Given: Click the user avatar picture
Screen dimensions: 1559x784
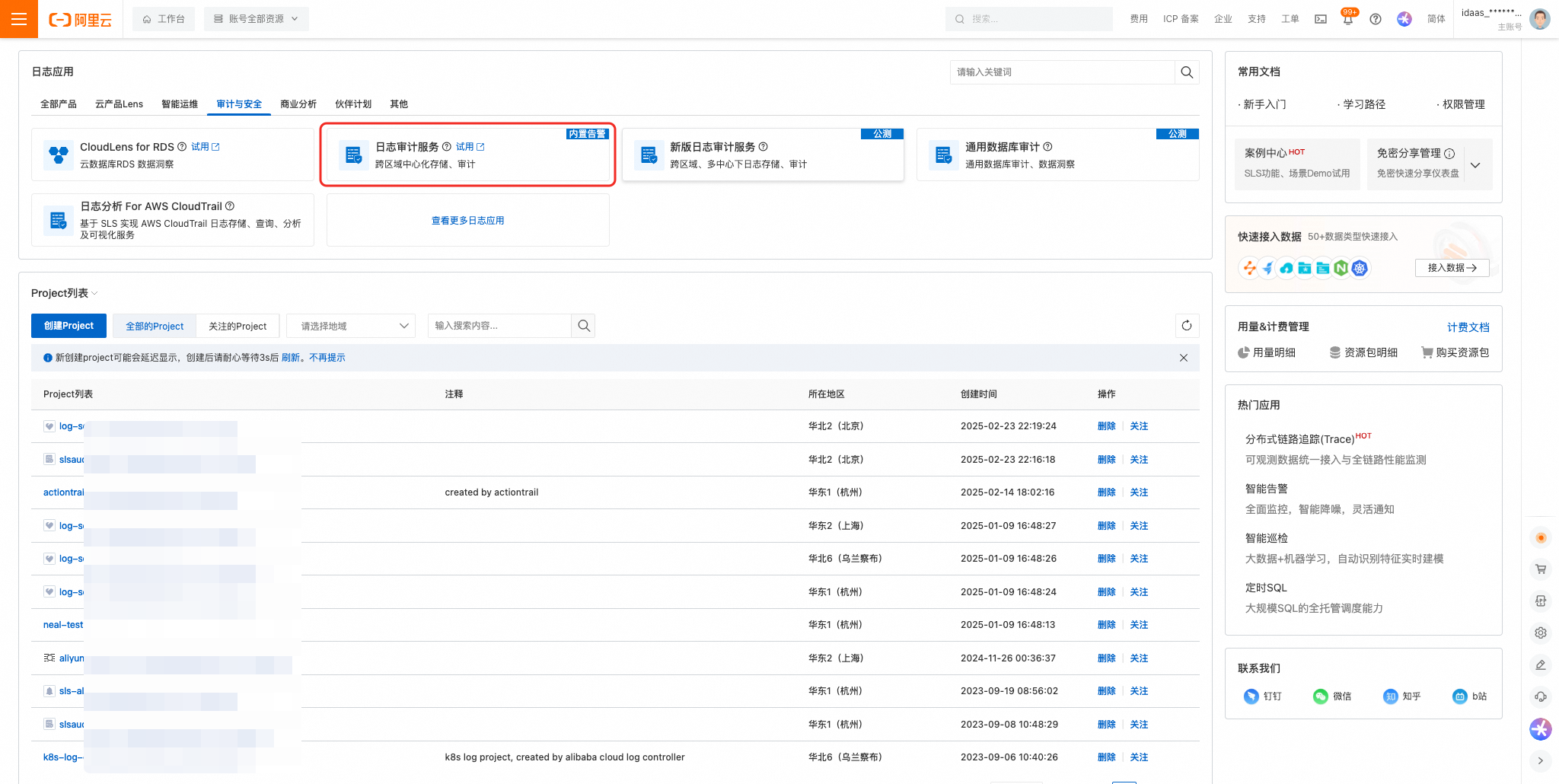Looking at the screenshot, I should pyautogui.click(x=1540, y=19).
